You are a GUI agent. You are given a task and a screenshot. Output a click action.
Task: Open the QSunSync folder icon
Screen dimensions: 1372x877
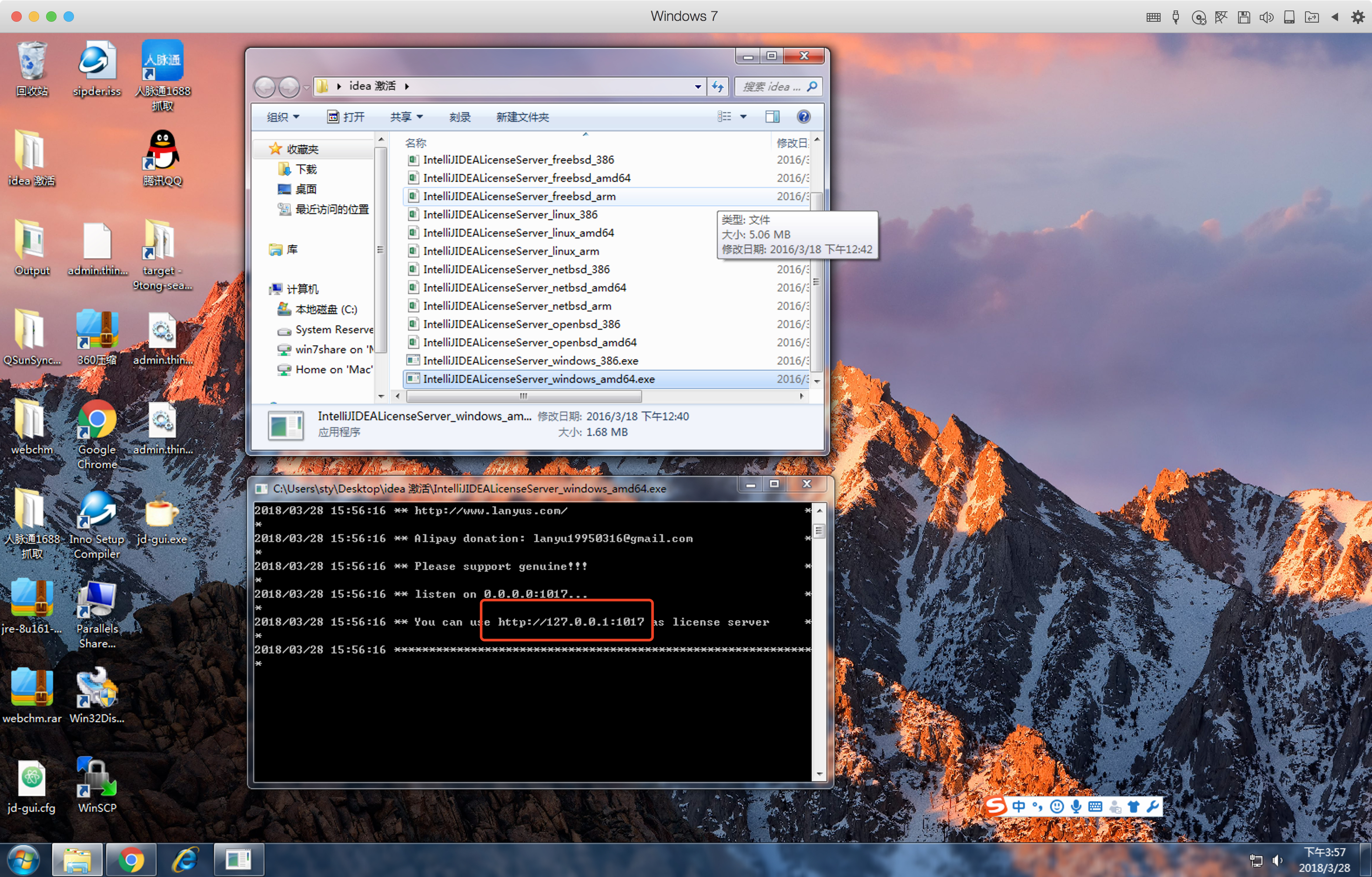(x=32, y=337)
